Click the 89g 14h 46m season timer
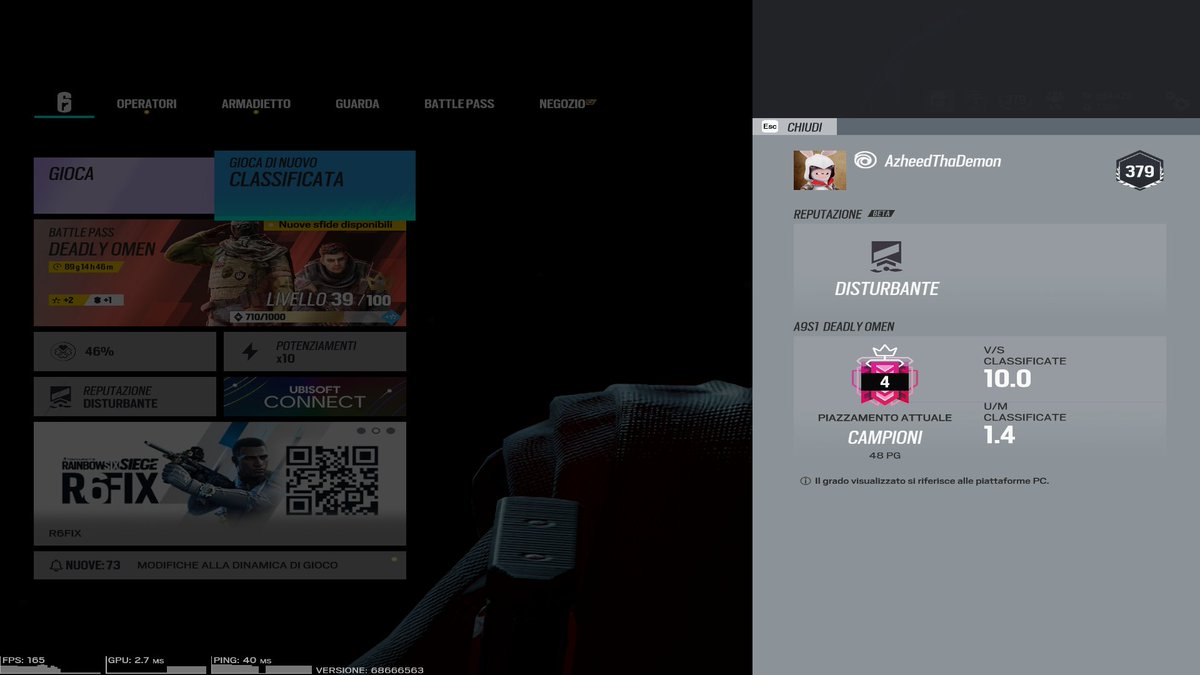This screenshot has height=675, width=1200. (x=85, y=267)
